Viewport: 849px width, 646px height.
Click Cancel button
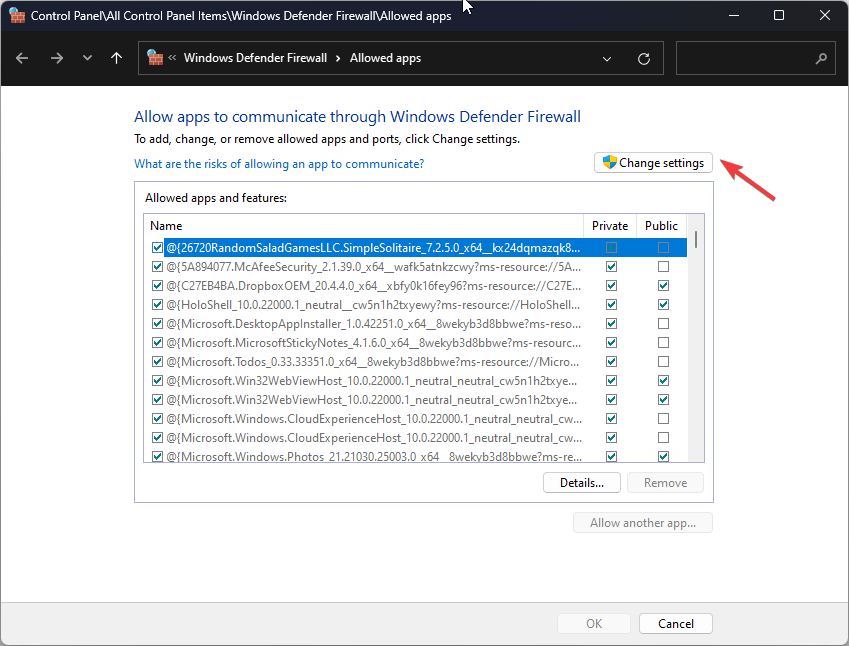676,623
